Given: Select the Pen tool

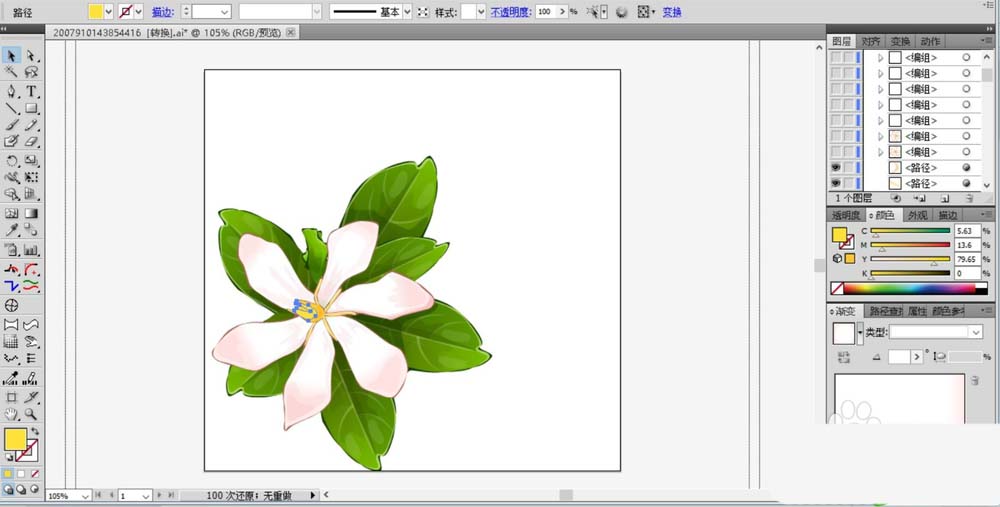Looking at the screenshot, I should [11, 91].
